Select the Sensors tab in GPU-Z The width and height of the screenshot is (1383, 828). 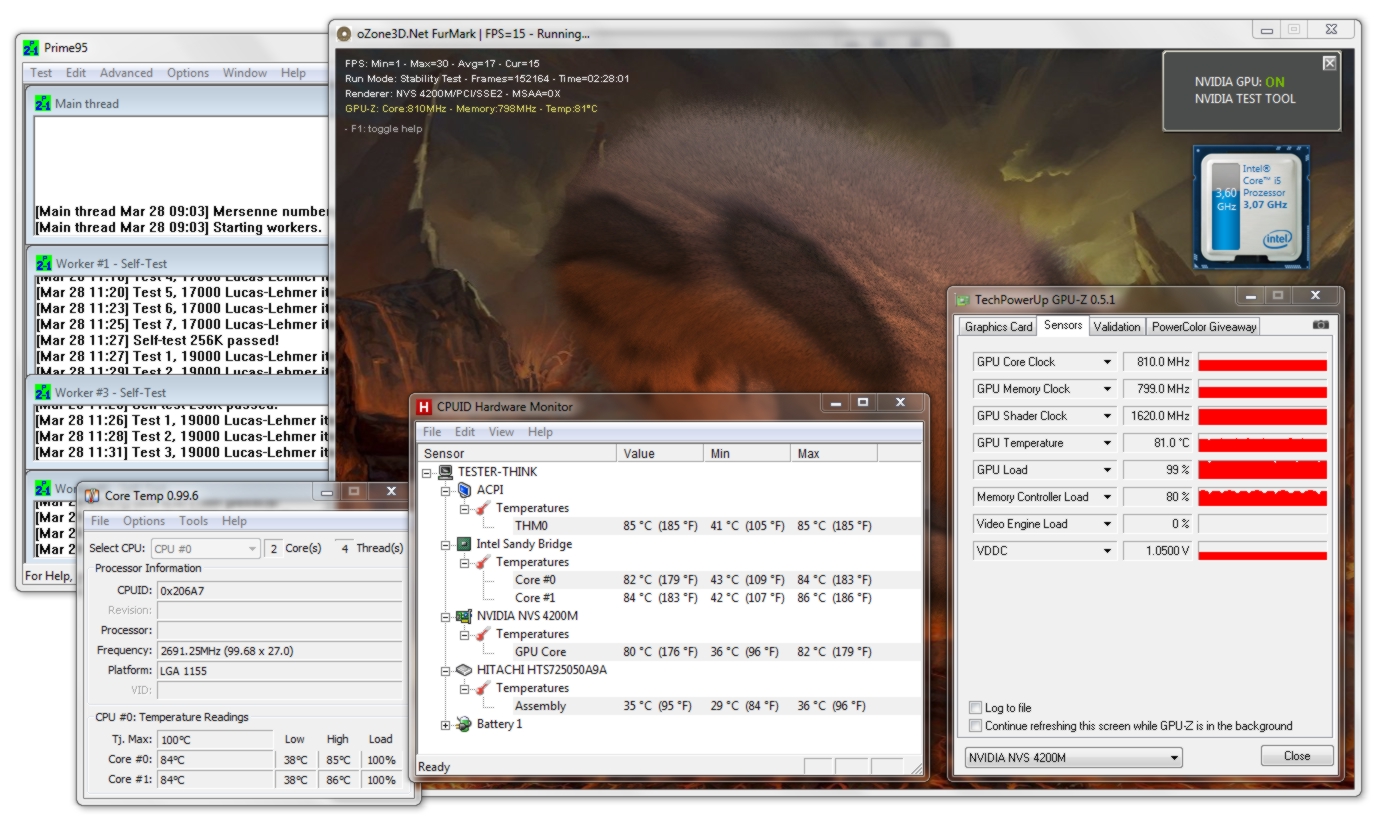1062,325
